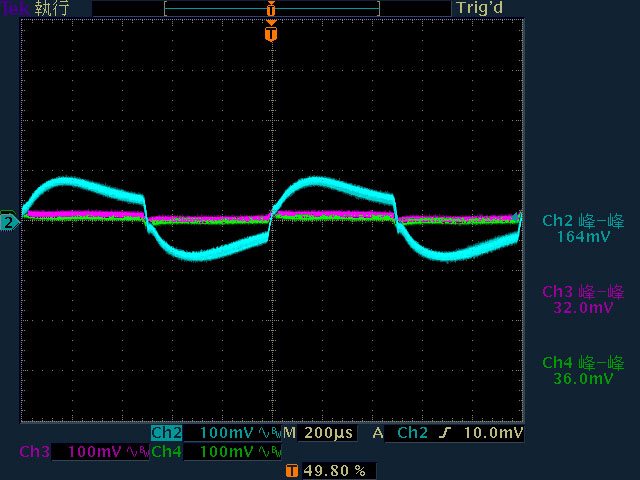The height and width of the screenshot is (480, 640).
Task: Click the T marker in the record overview bar
Action: [x=270, y=9]
